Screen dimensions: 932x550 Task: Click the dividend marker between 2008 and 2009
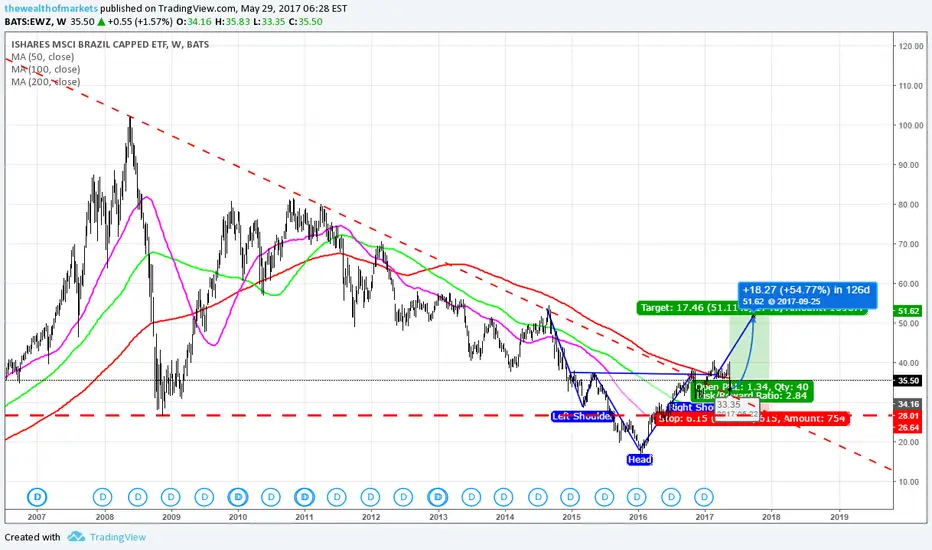coord(137,496)
